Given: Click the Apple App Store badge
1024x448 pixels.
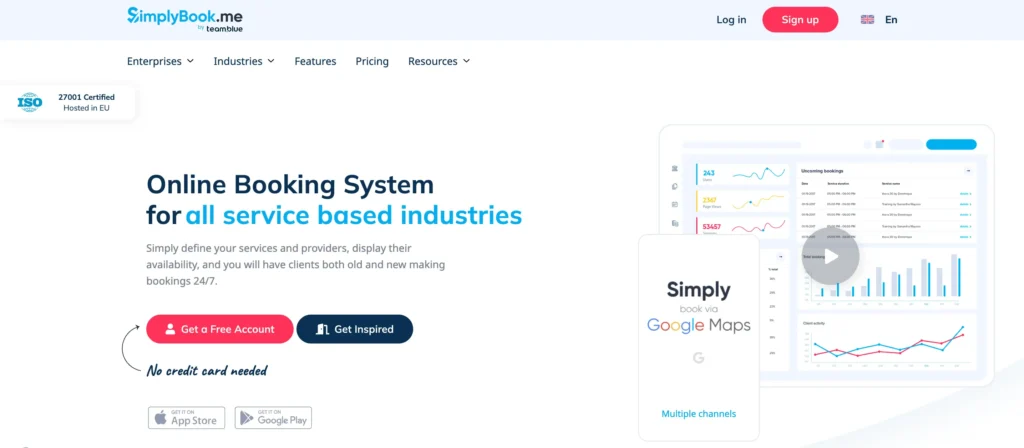Looking at the screenshot, I should point(187,418).
